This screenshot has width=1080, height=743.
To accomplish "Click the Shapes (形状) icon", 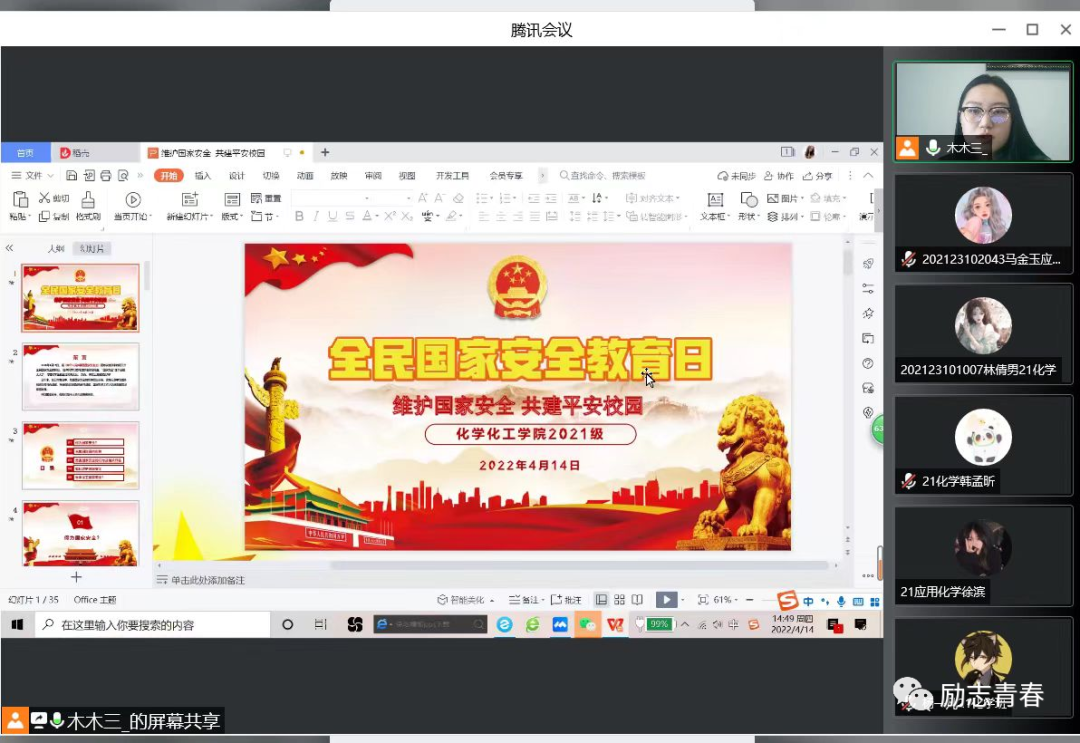I will tap(748, 200).
